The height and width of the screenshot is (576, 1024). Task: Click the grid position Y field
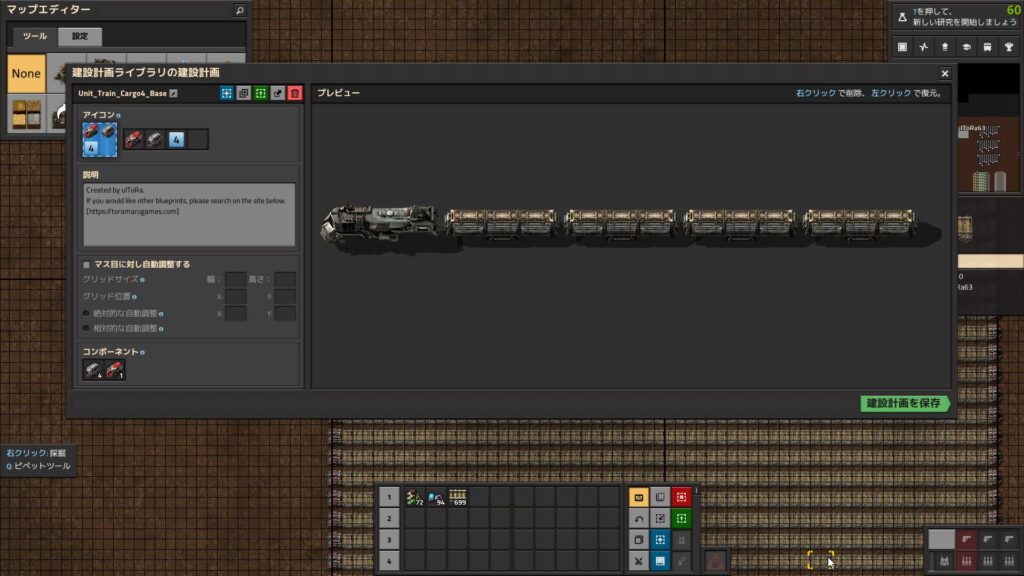(x=285, y=296)
